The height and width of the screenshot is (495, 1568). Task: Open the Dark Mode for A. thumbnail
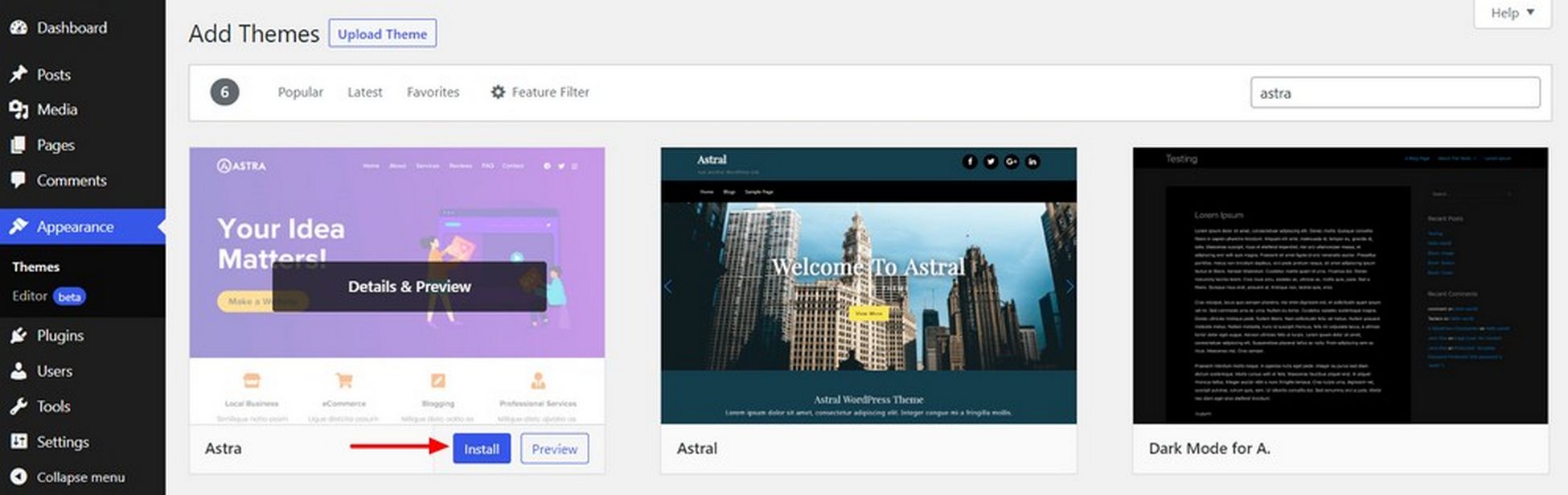coord(1340,285)
